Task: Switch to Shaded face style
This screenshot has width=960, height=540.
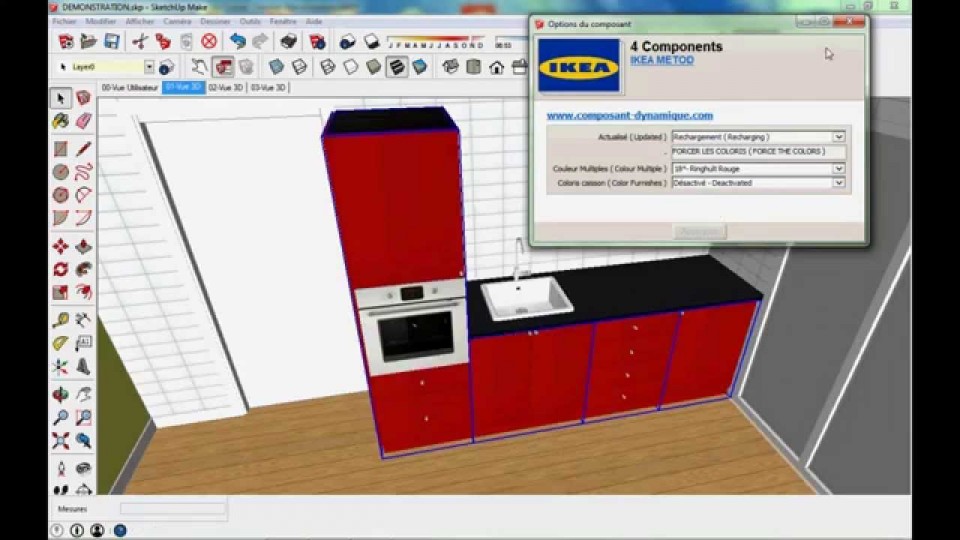Action: point(373,67)
